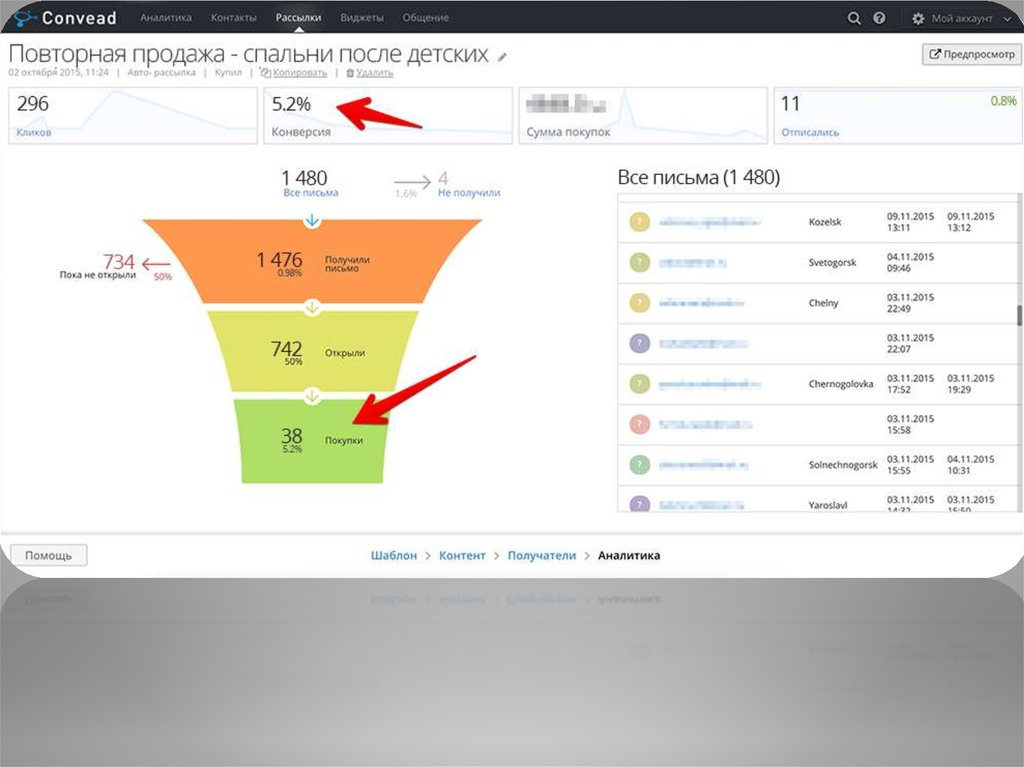
Task: Click the Convead logo icon
Action: pos(25,17)
